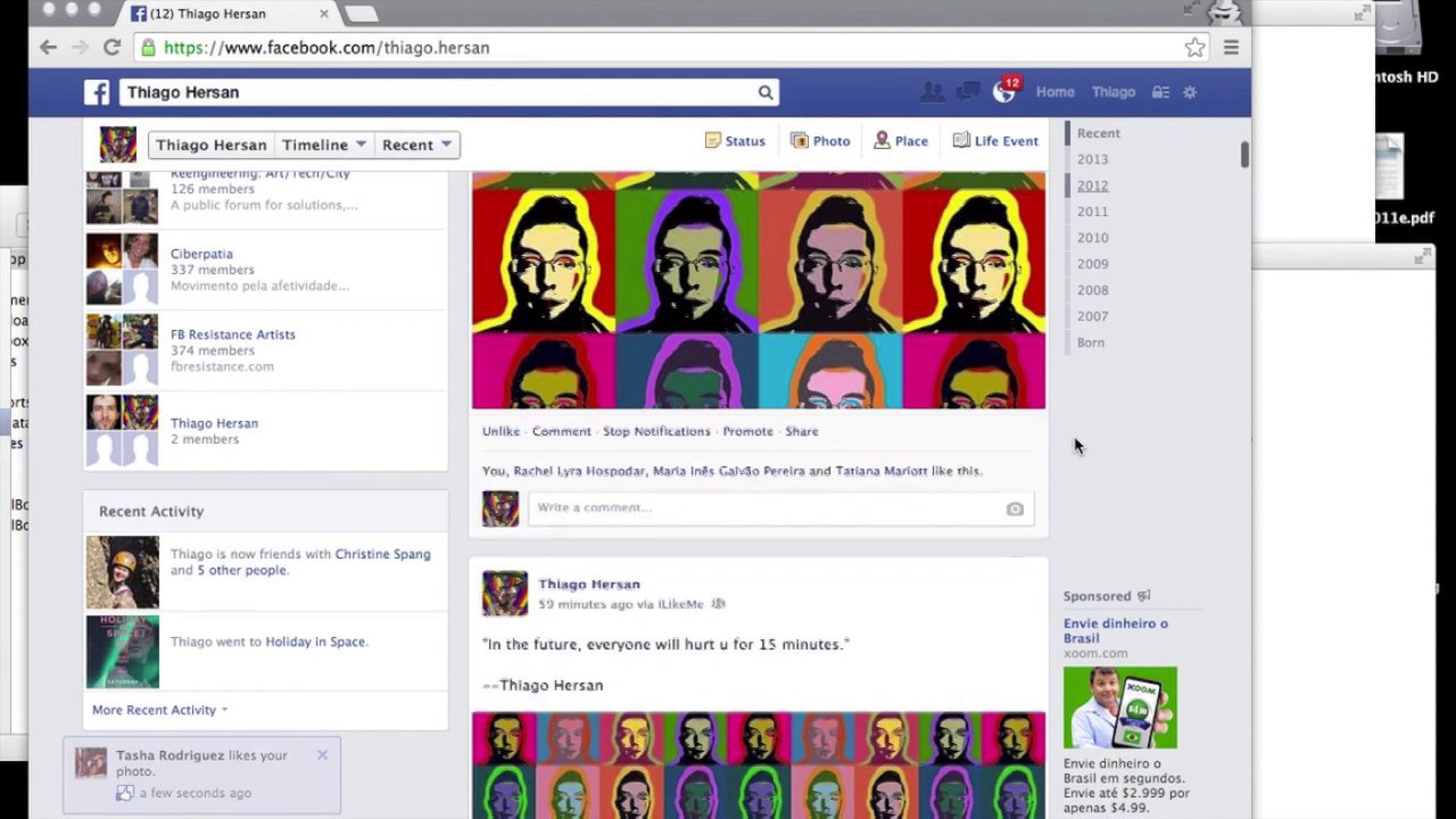Click the incognito spy icon in Chrome

click(x=1224, y=12)
